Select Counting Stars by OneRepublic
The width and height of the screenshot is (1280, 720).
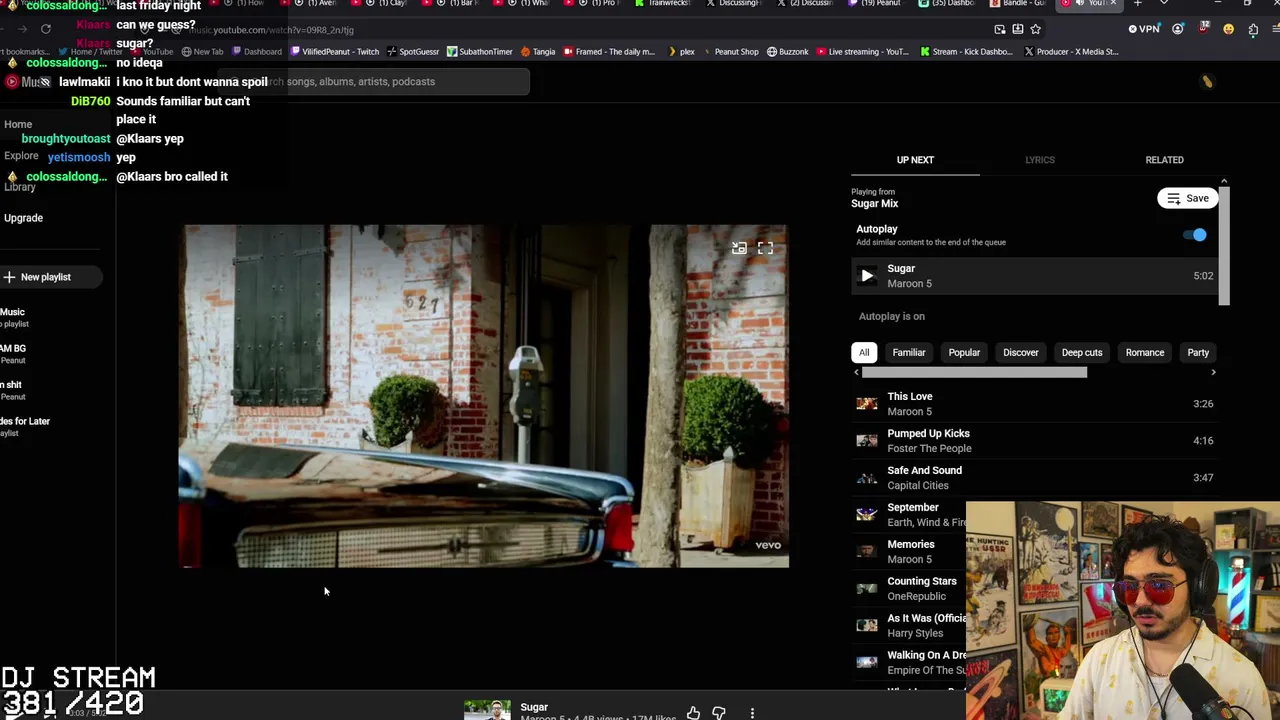point(908,589)
